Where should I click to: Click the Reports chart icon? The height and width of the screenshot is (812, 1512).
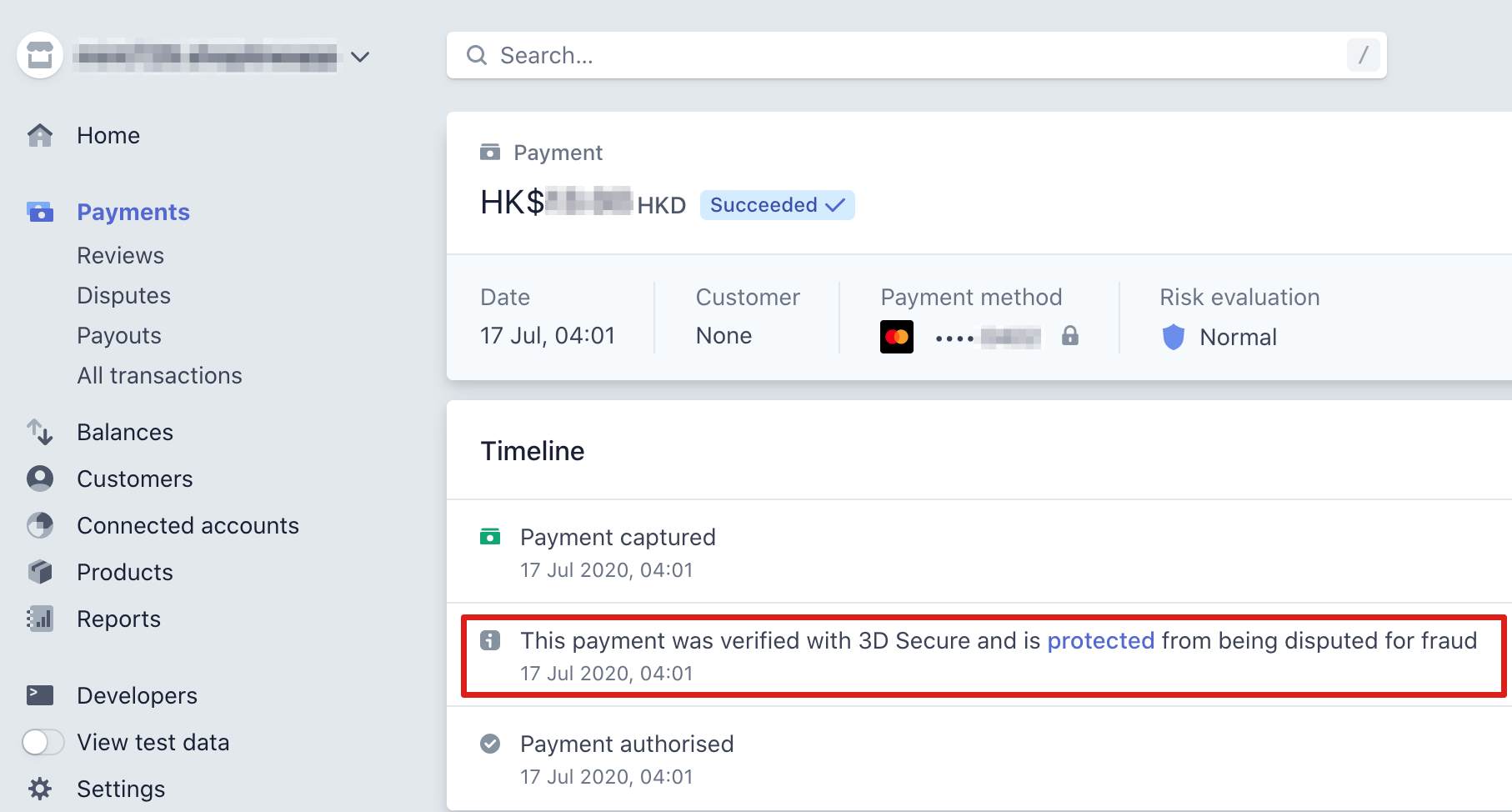point(40,619)
